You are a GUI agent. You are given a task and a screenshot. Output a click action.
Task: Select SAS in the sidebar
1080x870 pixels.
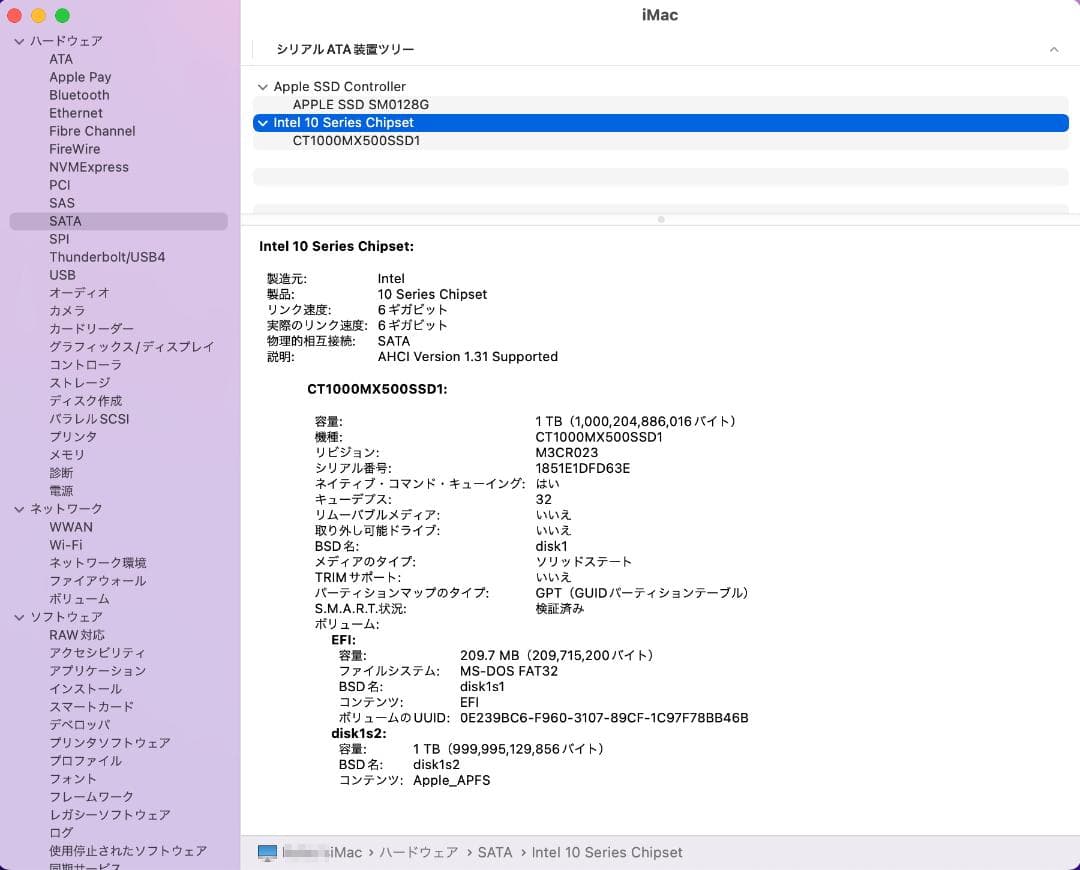click(62, 203)
